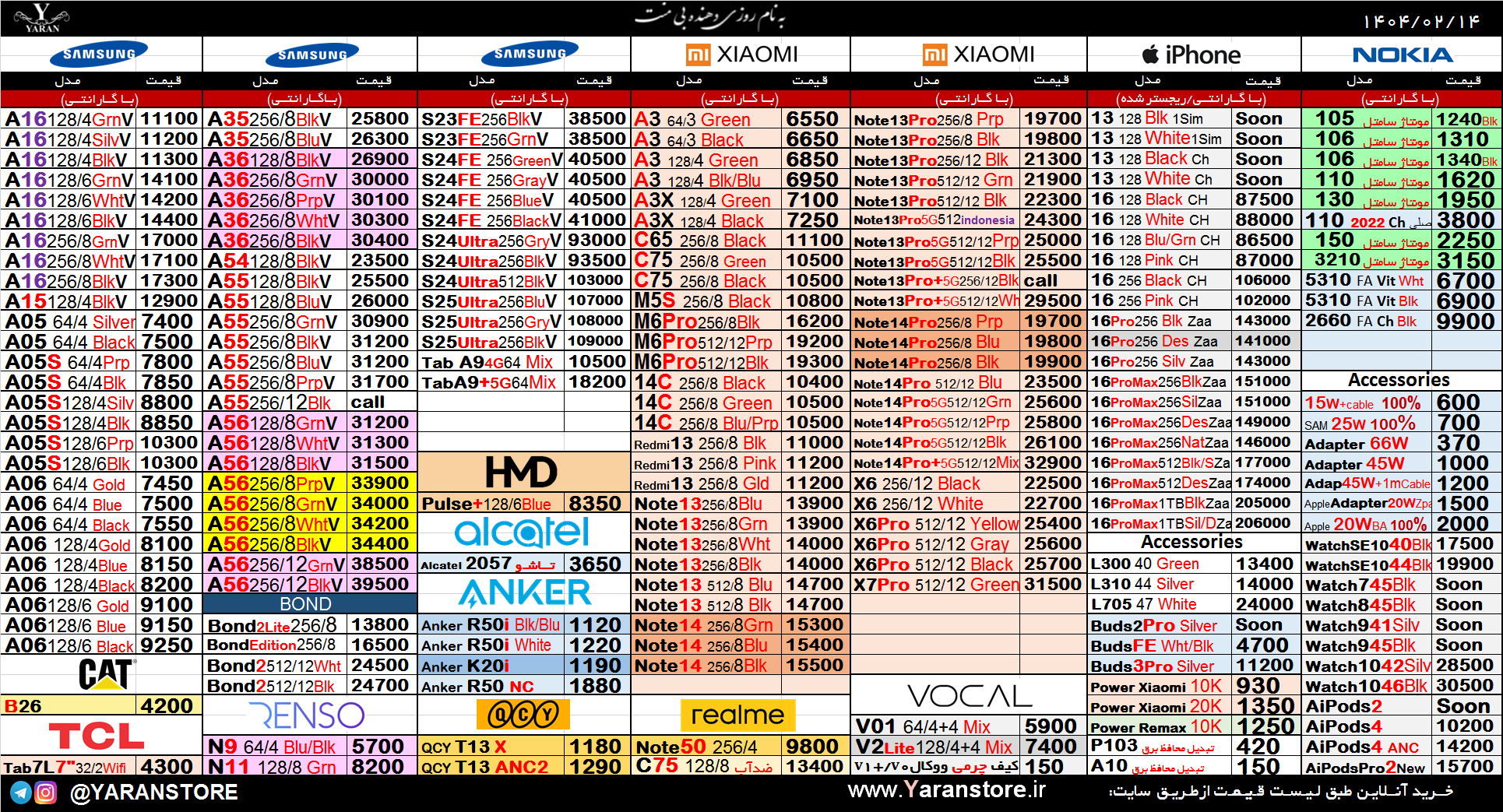Click the realme brand logo

[x=738, y=715]
